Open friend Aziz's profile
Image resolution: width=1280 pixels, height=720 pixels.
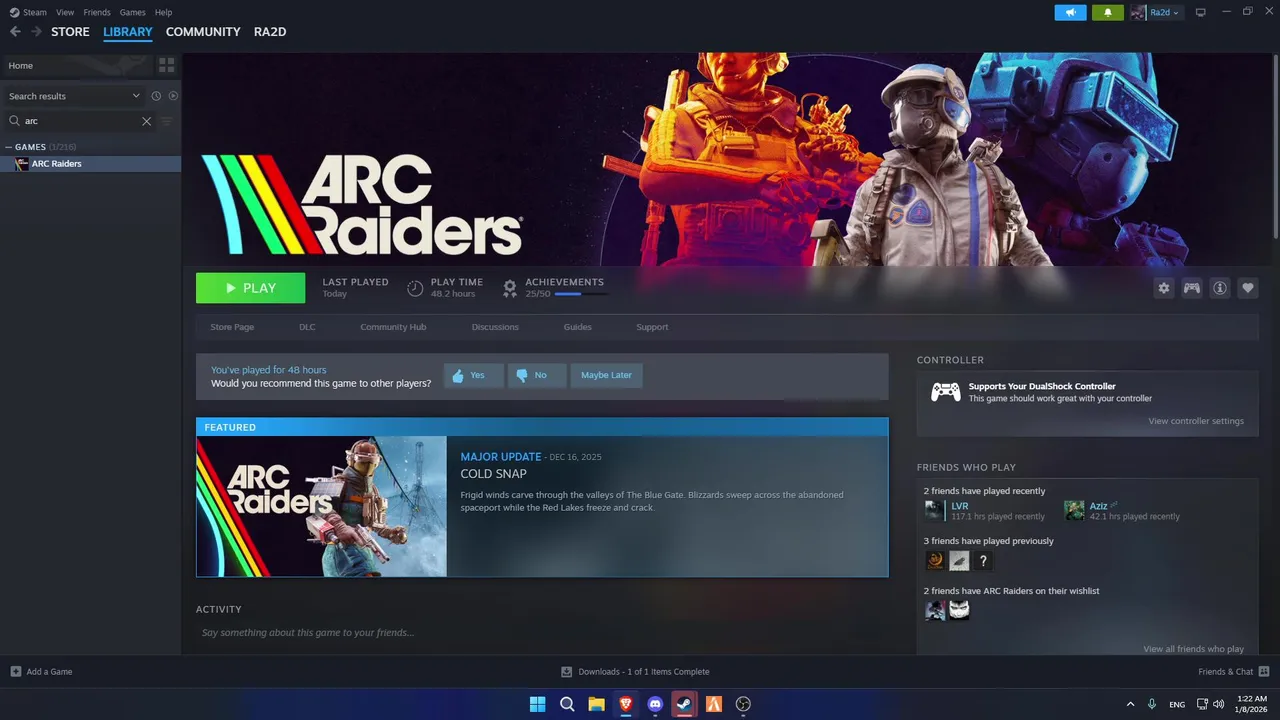pyautogui.click(x=1098, y=506)
